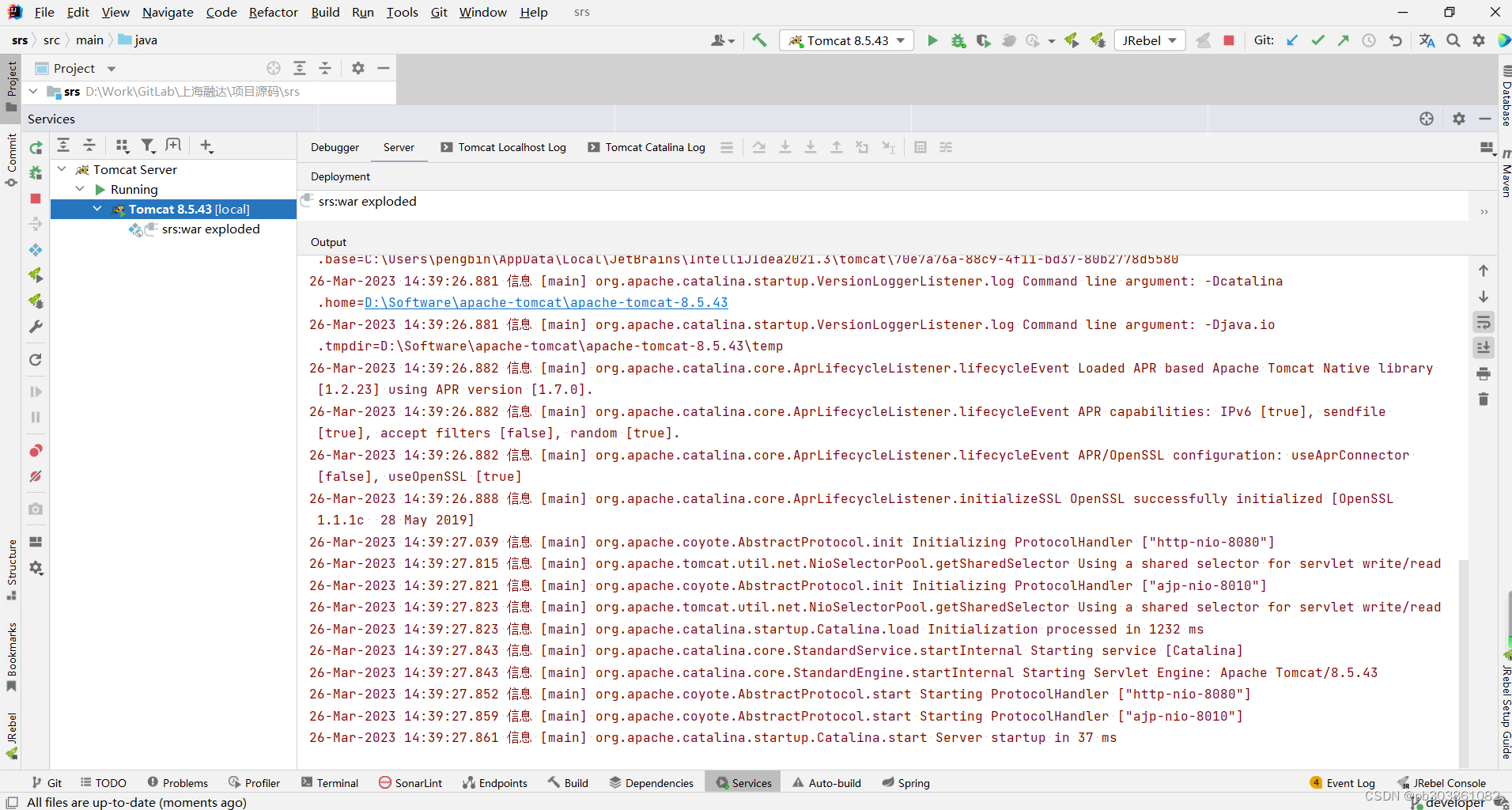Collapse the Tomcat Server tree node
This screenshot has width=1512, height=810.
click(62, 169)
